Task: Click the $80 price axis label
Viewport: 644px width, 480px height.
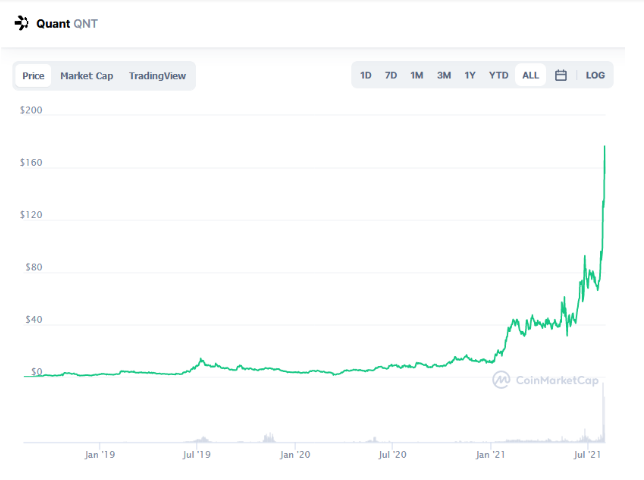Action: click(x=34, y=267)
